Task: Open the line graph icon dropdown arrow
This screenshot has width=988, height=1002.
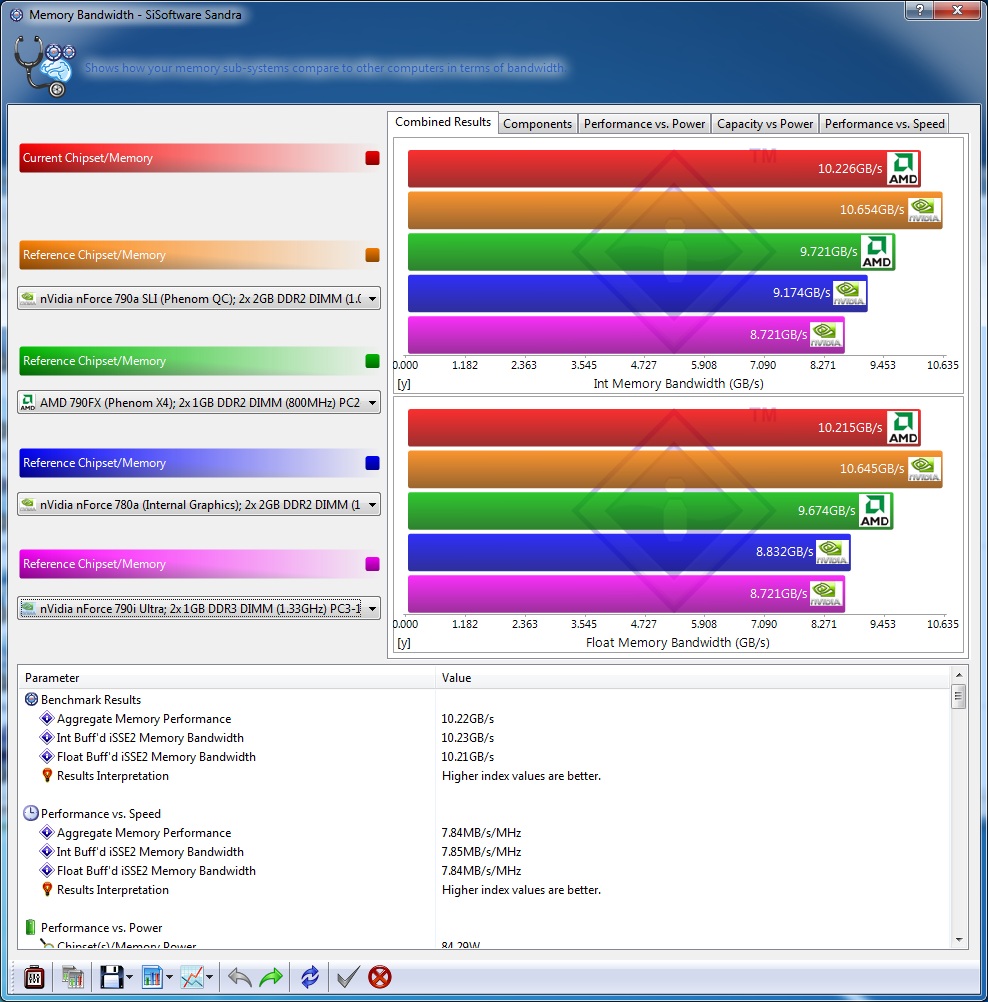Action: point(210,977)
